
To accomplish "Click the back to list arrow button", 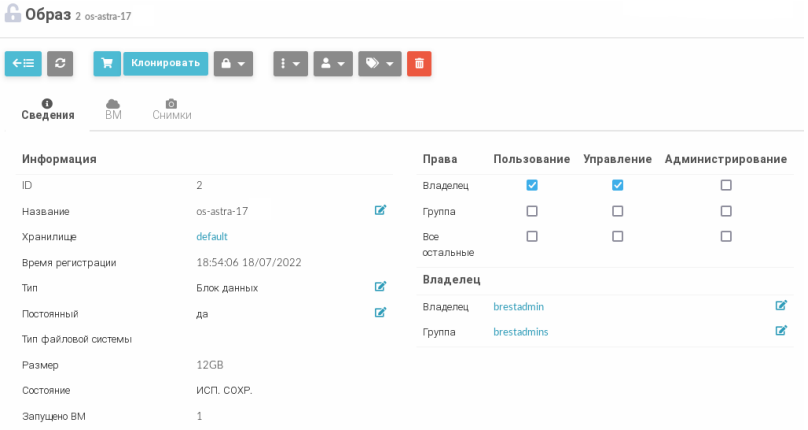I will tap(23, 64).
